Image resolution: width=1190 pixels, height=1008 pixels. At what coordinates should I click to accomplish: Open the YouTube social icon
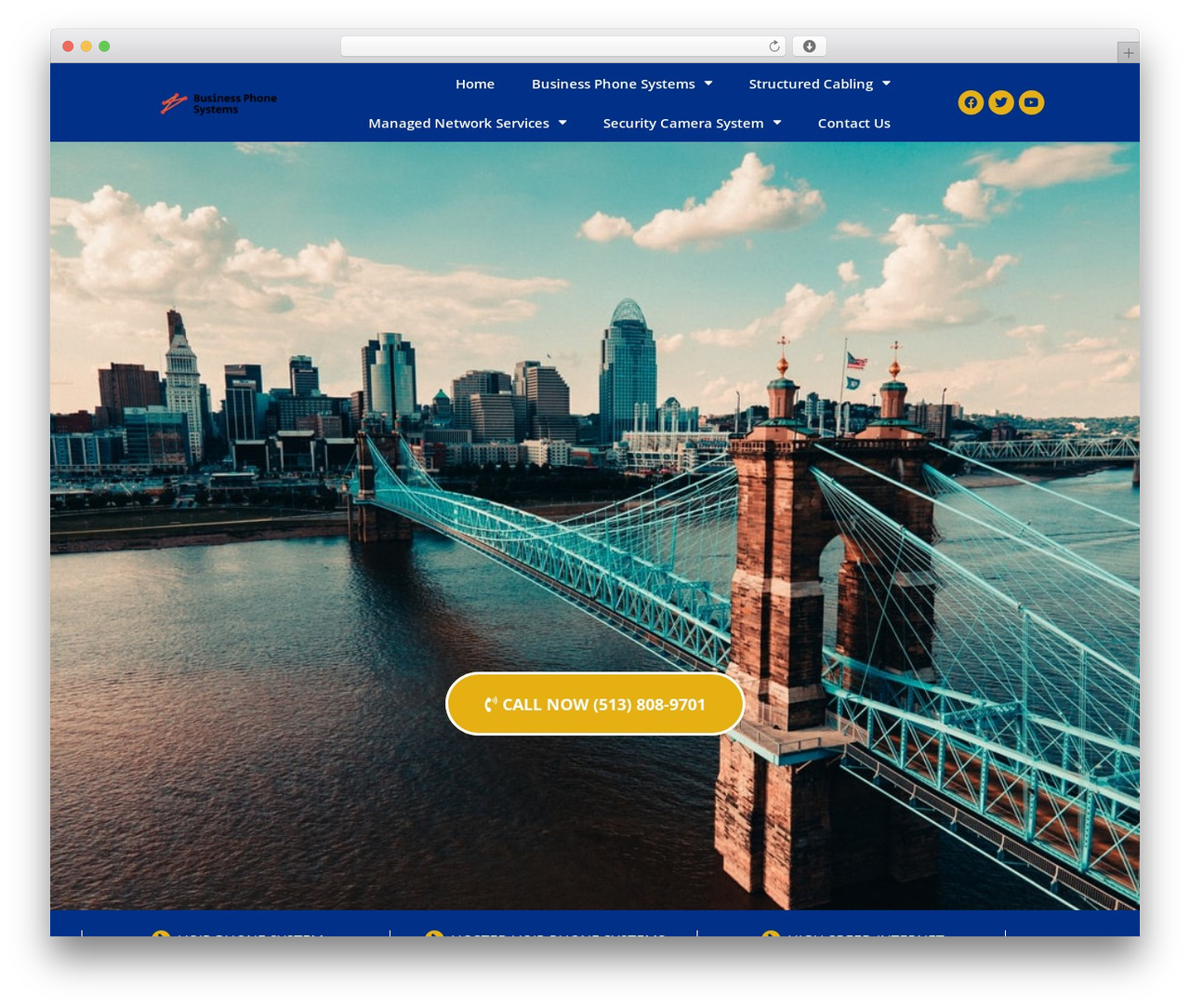click(x=1031, y=102)
